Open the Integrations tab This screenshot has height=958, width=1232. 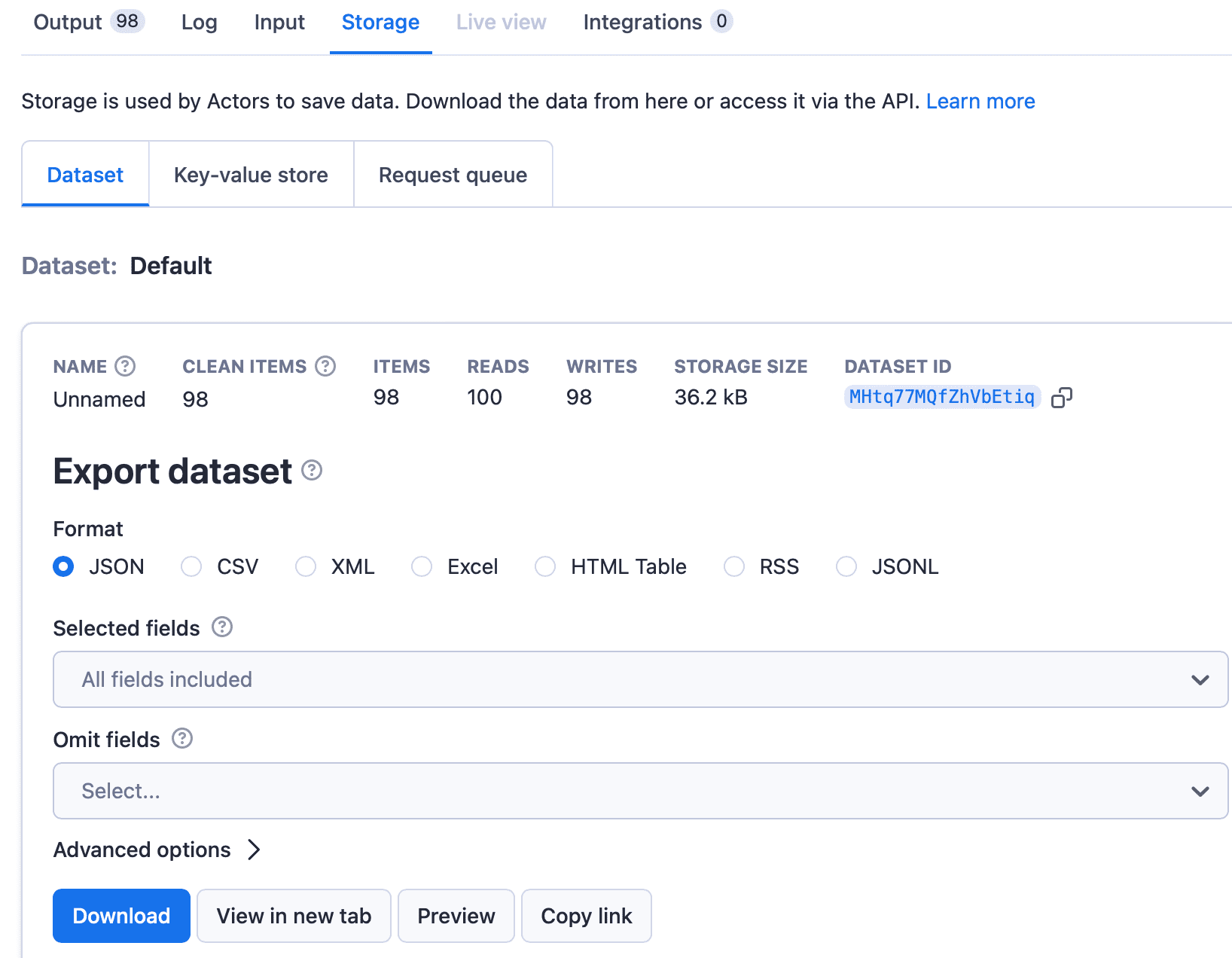[657, 23]
